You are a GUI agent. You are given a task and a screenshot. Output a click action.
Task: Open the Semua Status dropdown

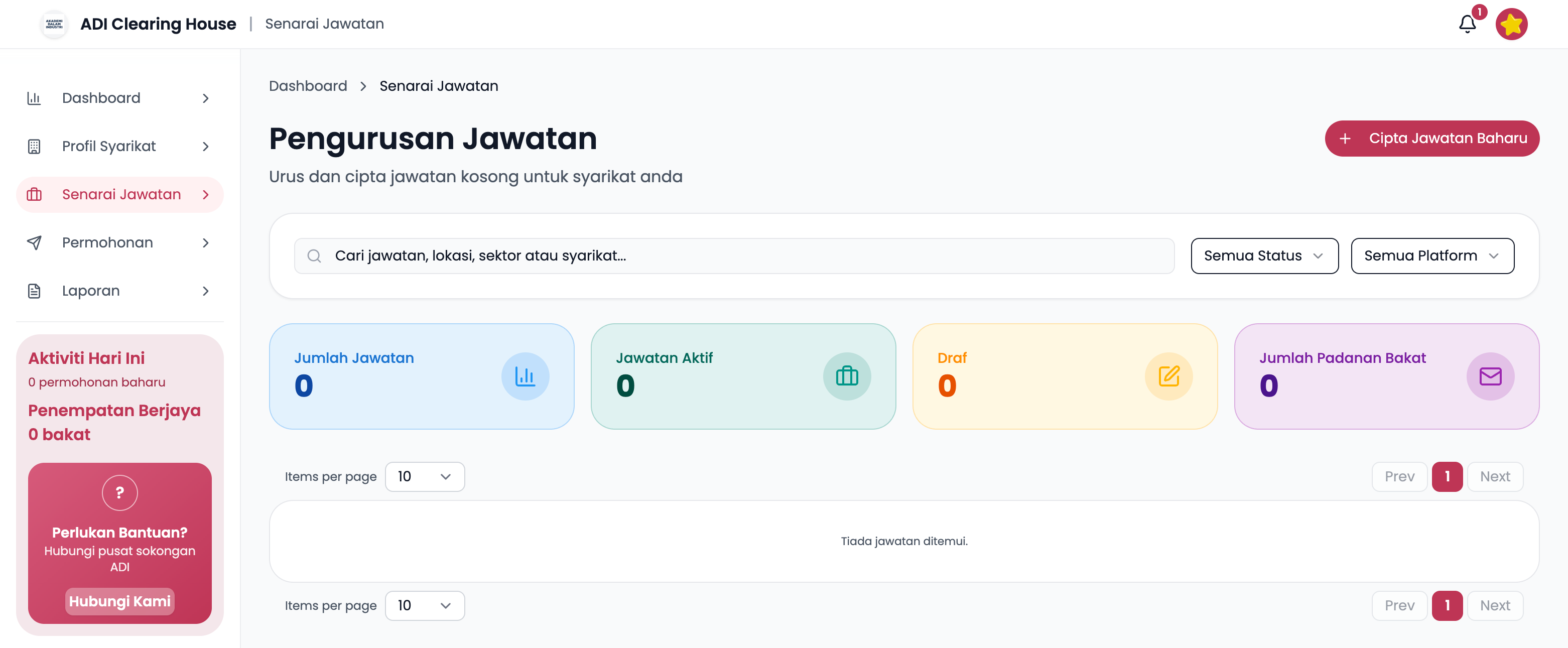1264,256
